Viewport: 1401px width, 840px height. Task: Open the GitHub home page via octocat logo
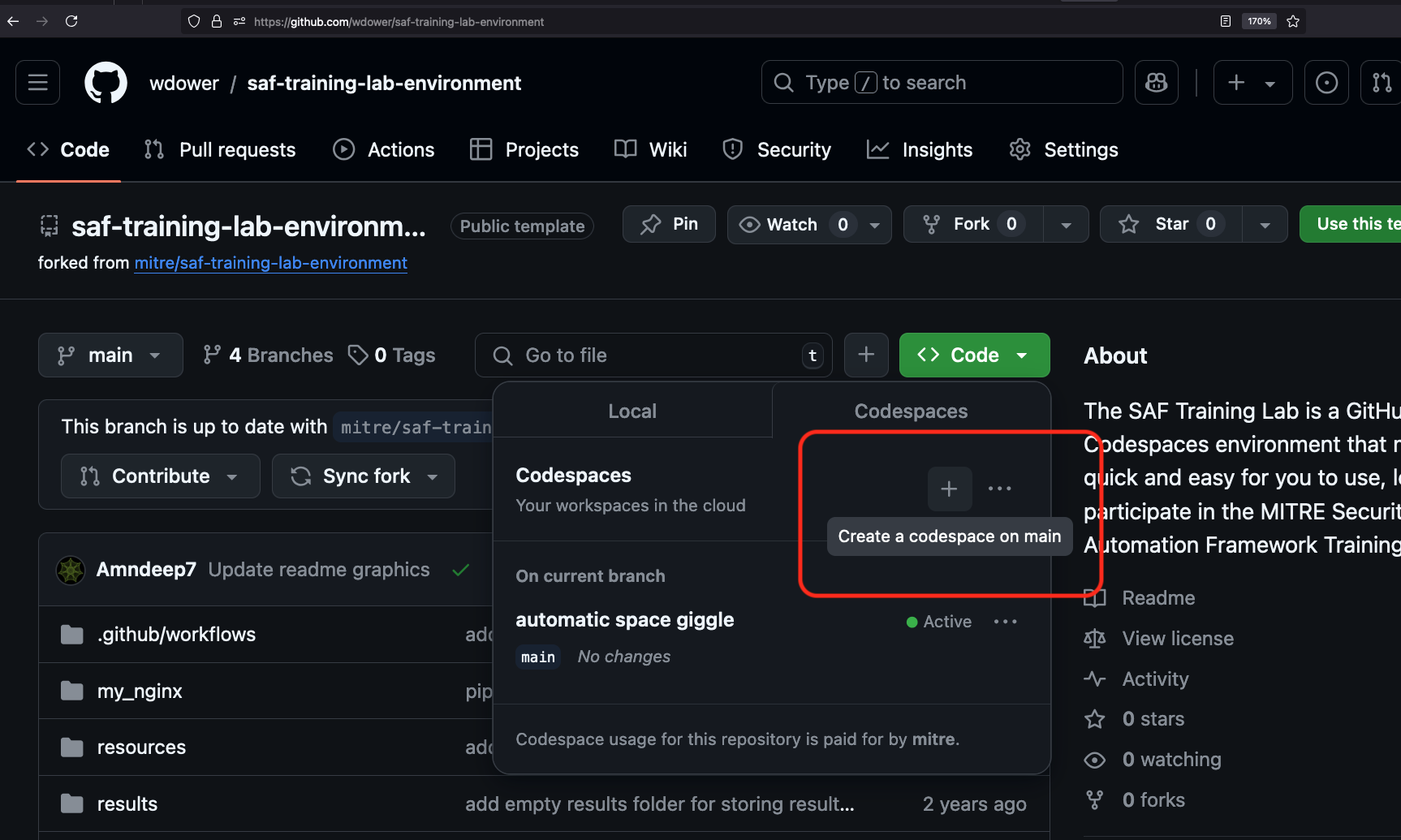pyautogui.click(x=106, y=82)
